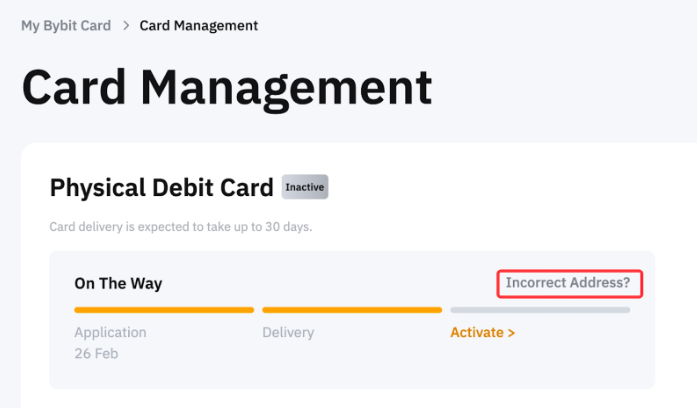Click the second orange Delivery progress segment

pyautogui.click(x=351, y=310)
